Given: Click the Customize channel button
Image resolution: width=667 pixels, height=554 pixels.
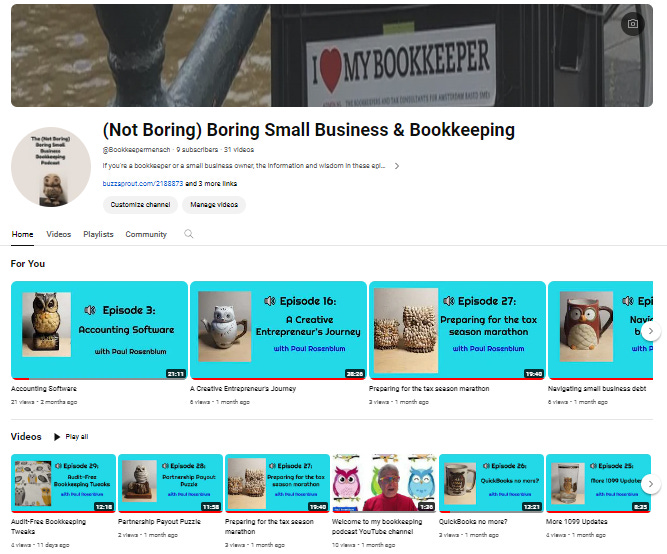Looking at the screenshot, I should (140, 205).
